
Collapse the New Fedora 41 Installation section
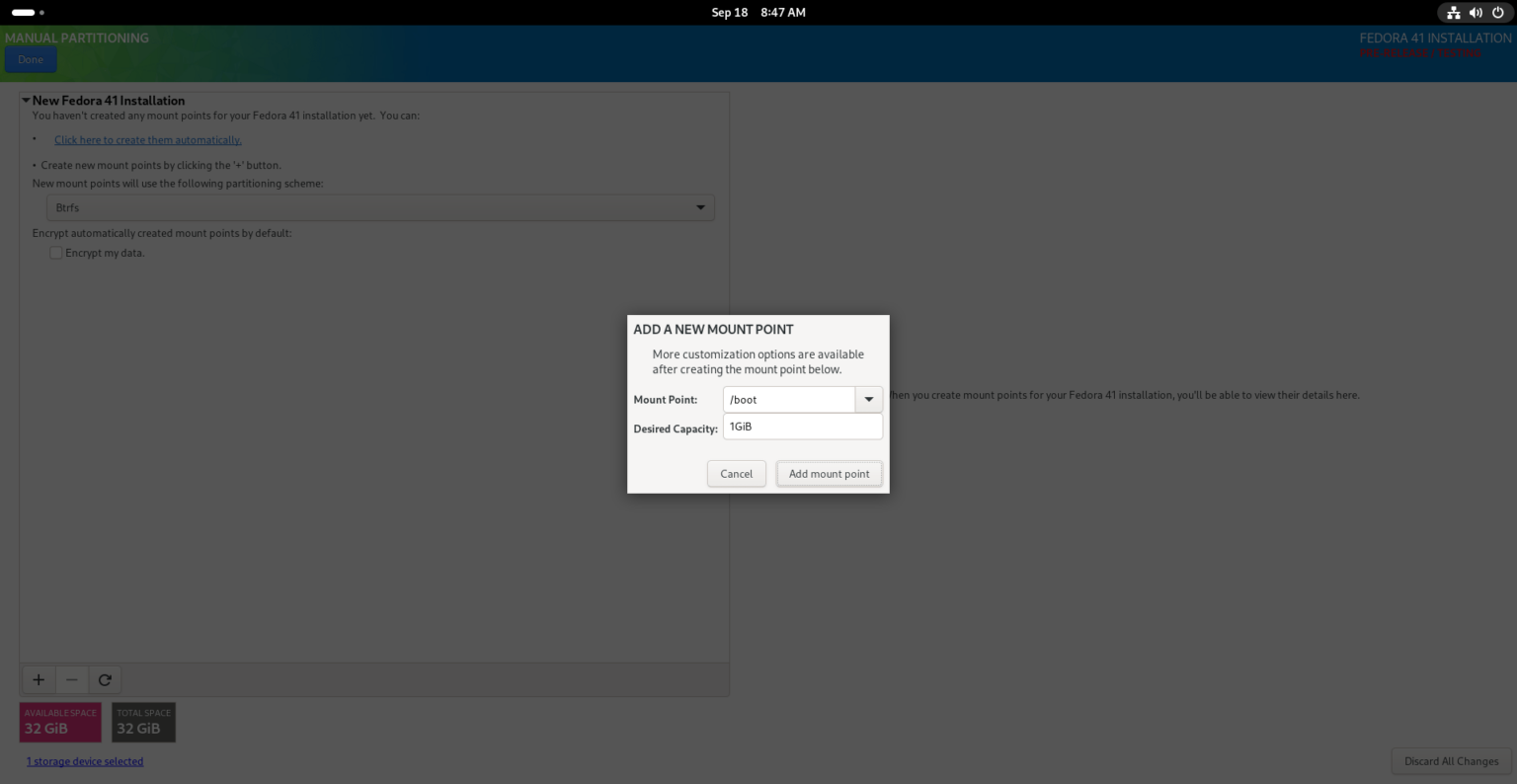coord(27,100)
